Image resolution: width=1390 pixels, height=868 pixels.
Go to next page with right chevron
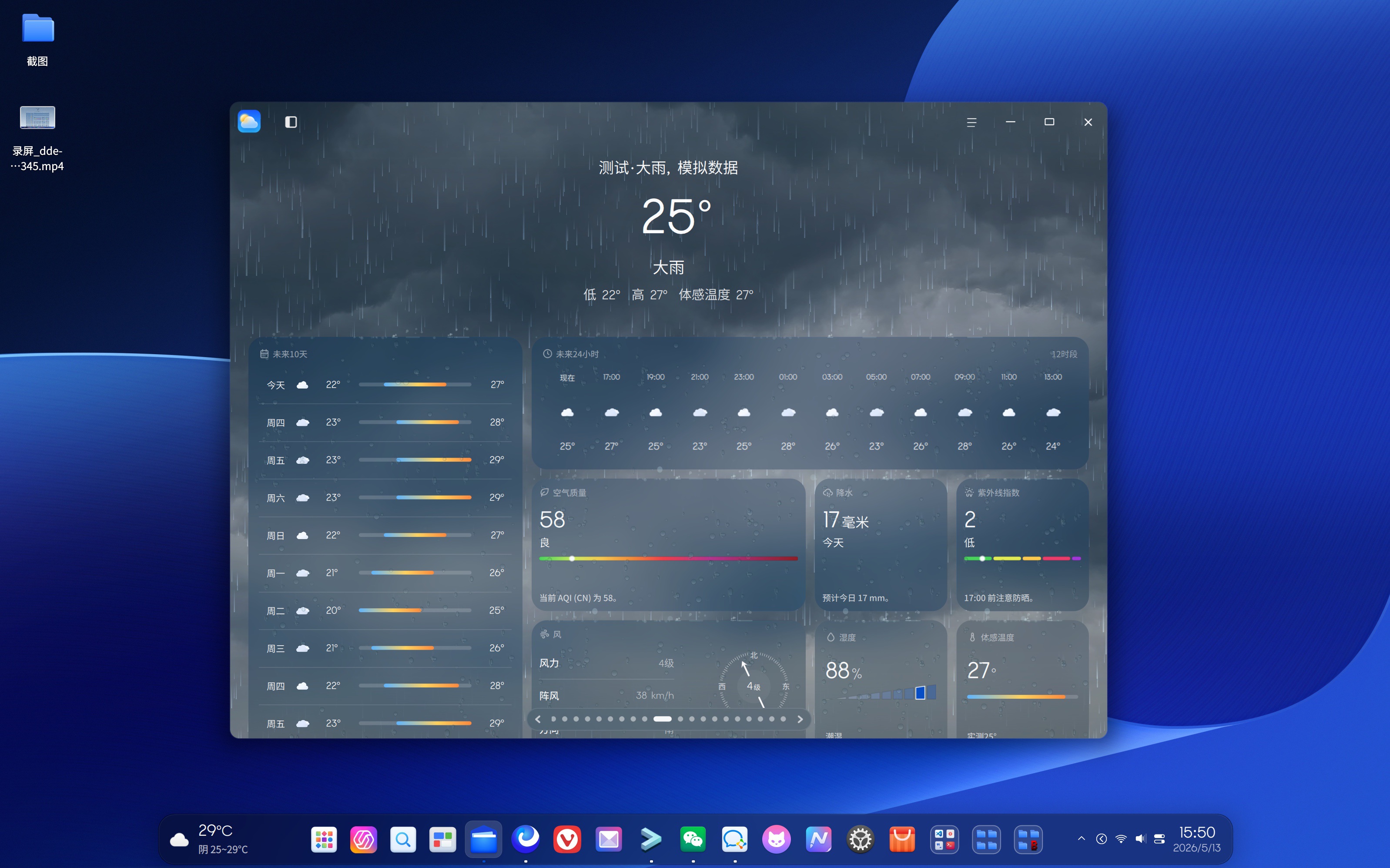tap(800, 719)
